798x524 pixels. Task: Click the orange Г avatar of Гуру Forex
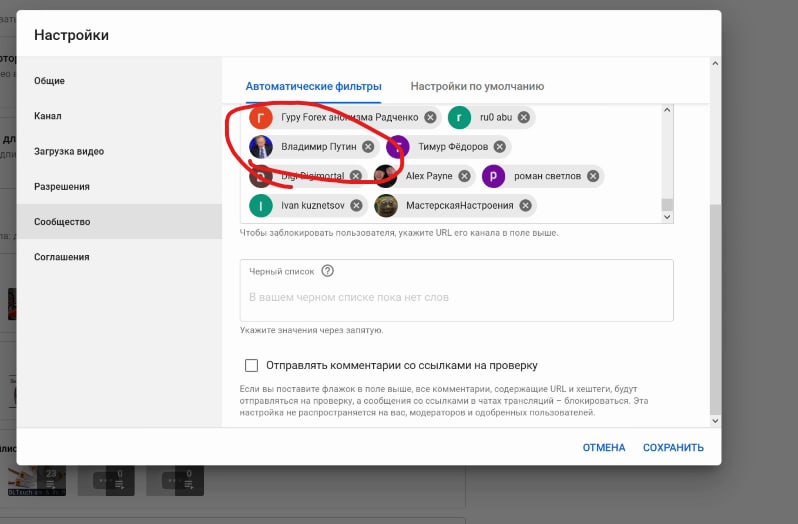tap(261, 118)
